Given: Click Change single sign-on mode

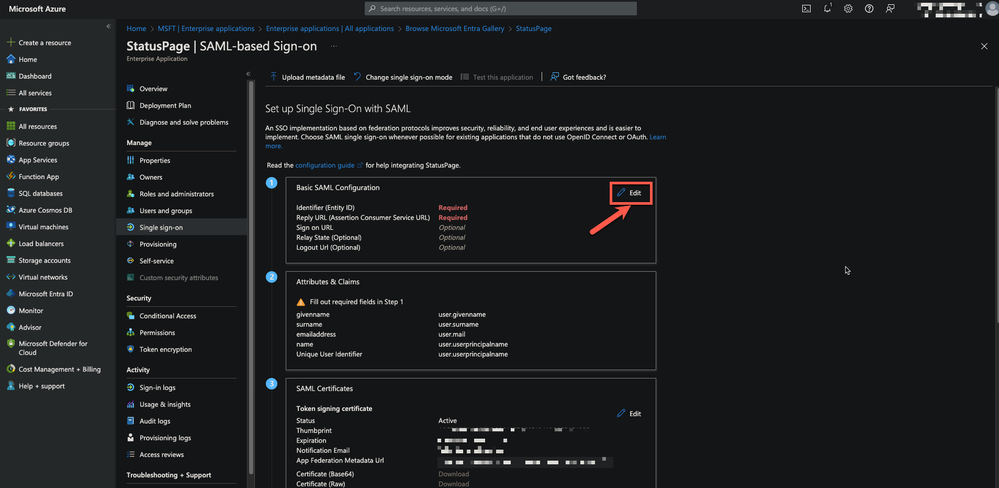Looking at the screenshot, I should point(403,77).
